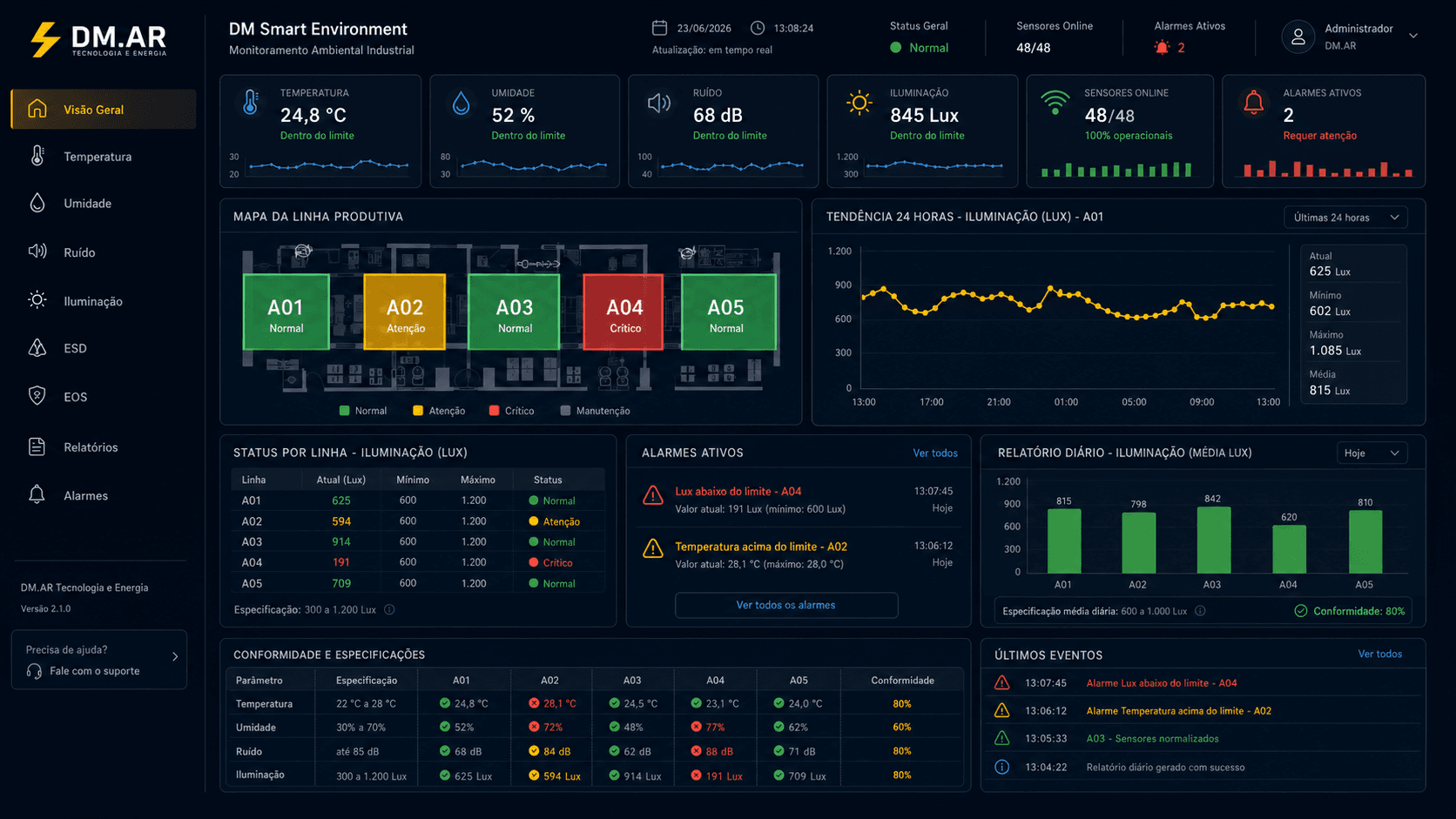
Task: Click the water drop icon next to Umidade
Action: (x=37, y=203)
